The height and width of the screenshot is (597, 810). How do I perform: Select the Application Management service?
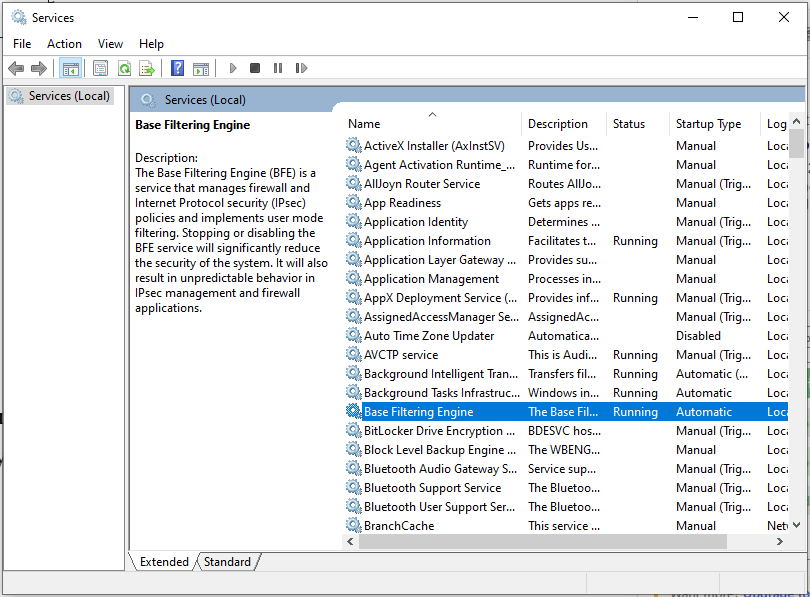point(566,279)
